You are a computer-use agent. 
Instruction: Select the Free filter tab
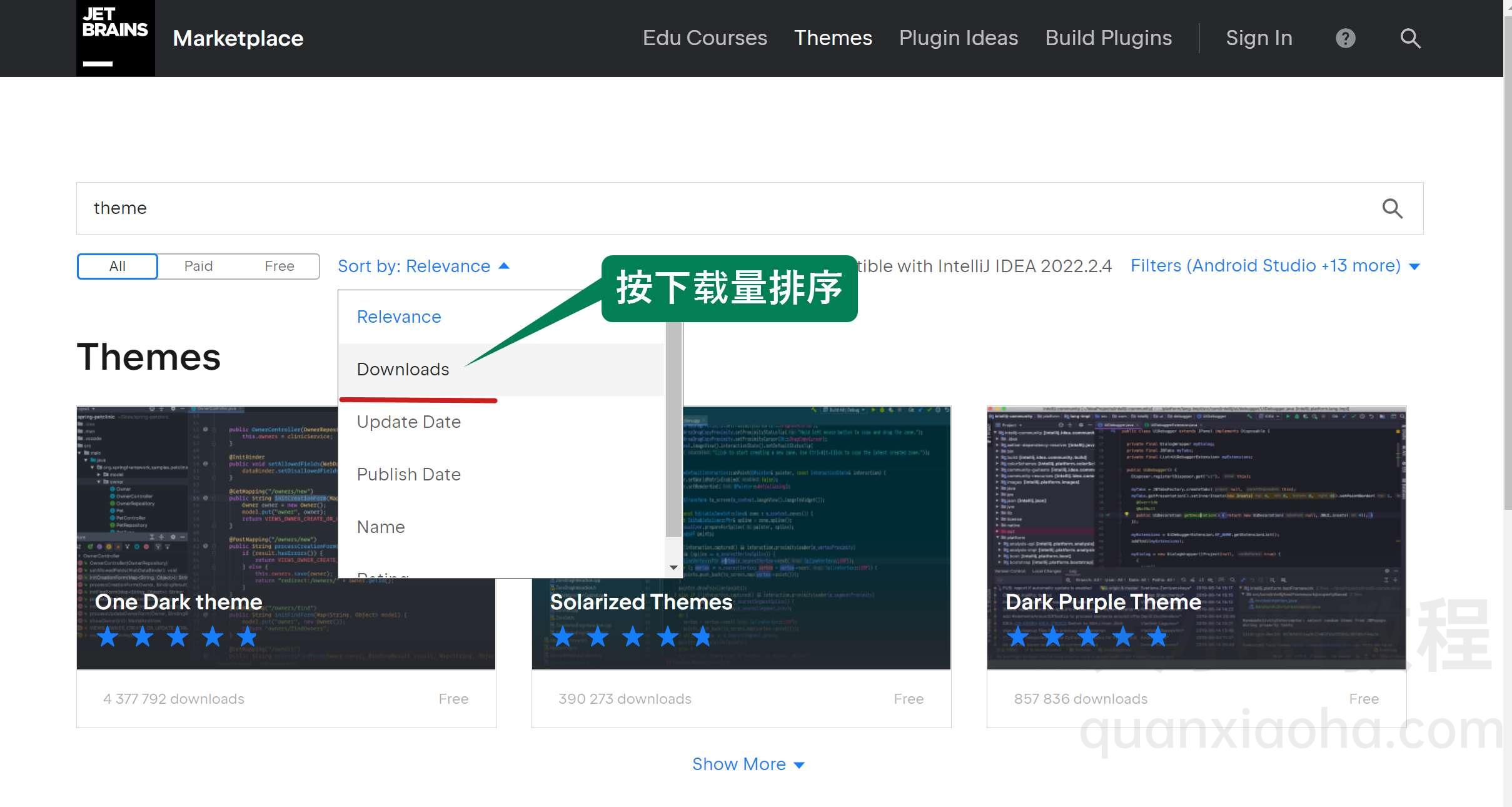(x=279, y=266)
